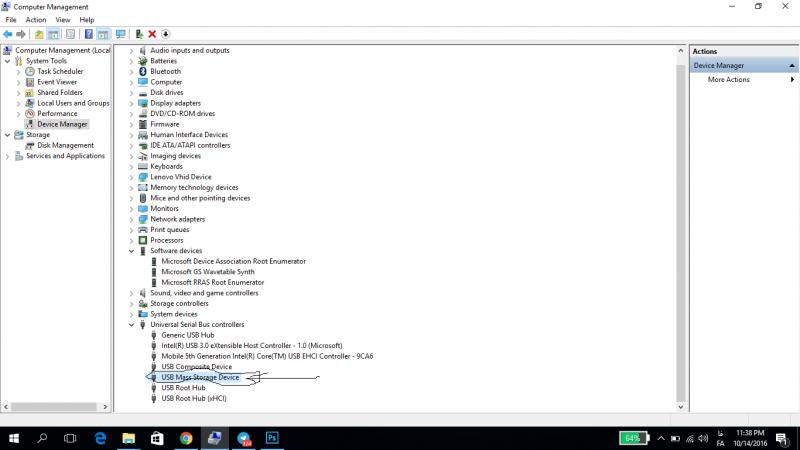Select Device Manager in the left tree
Screen dimensions: 800x450
tap(62, 124)
